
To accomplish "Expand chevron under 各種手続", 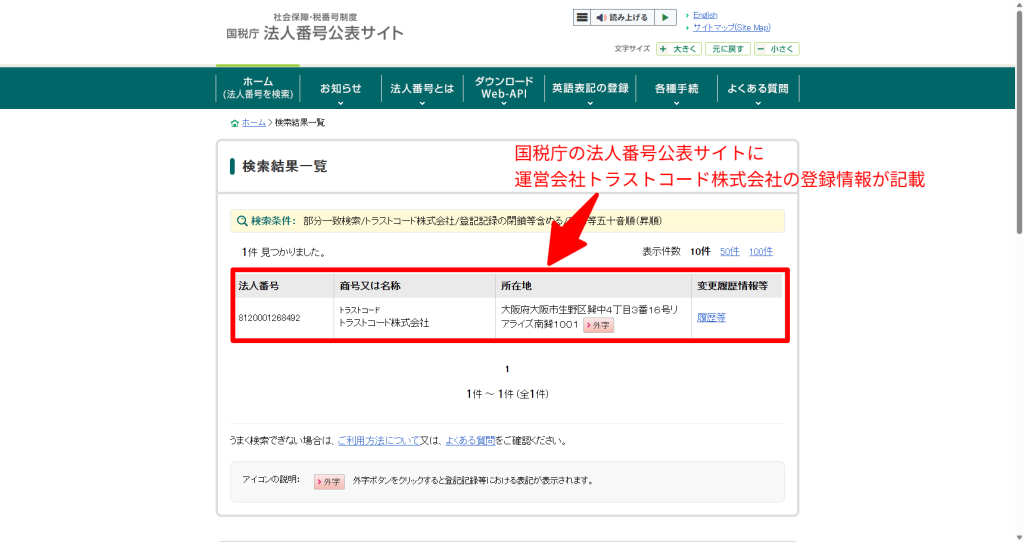I will point(676,103).
